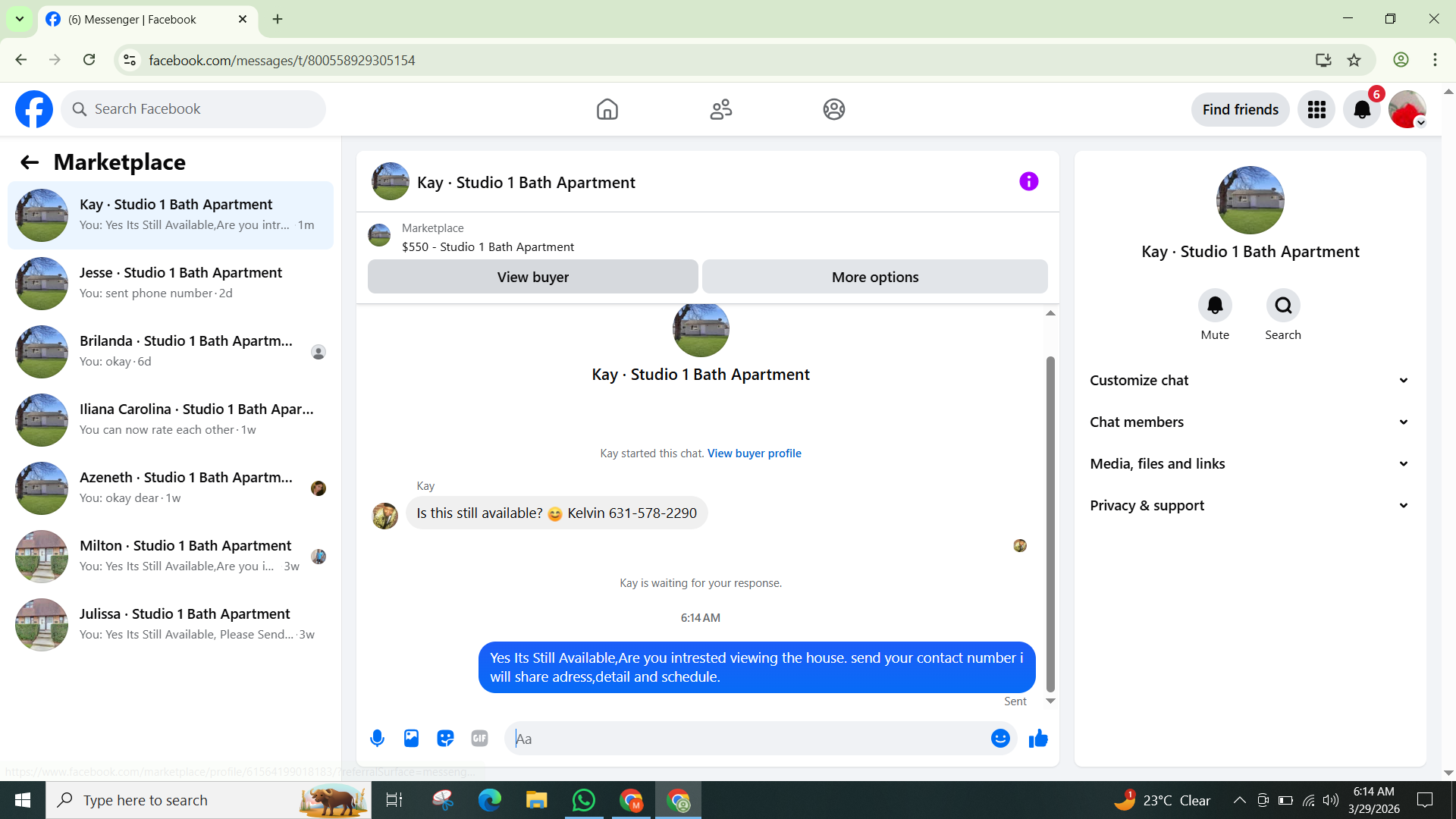Click the Chrome profile icon

[x=1401, y=60]
